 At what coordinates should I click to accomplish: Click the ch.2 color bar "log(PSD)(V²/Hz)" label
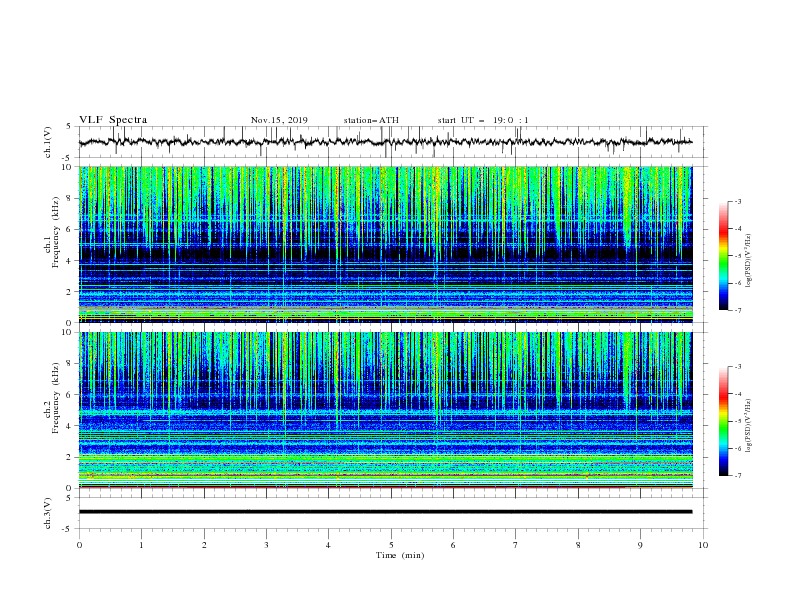click(x=749, y=426)
